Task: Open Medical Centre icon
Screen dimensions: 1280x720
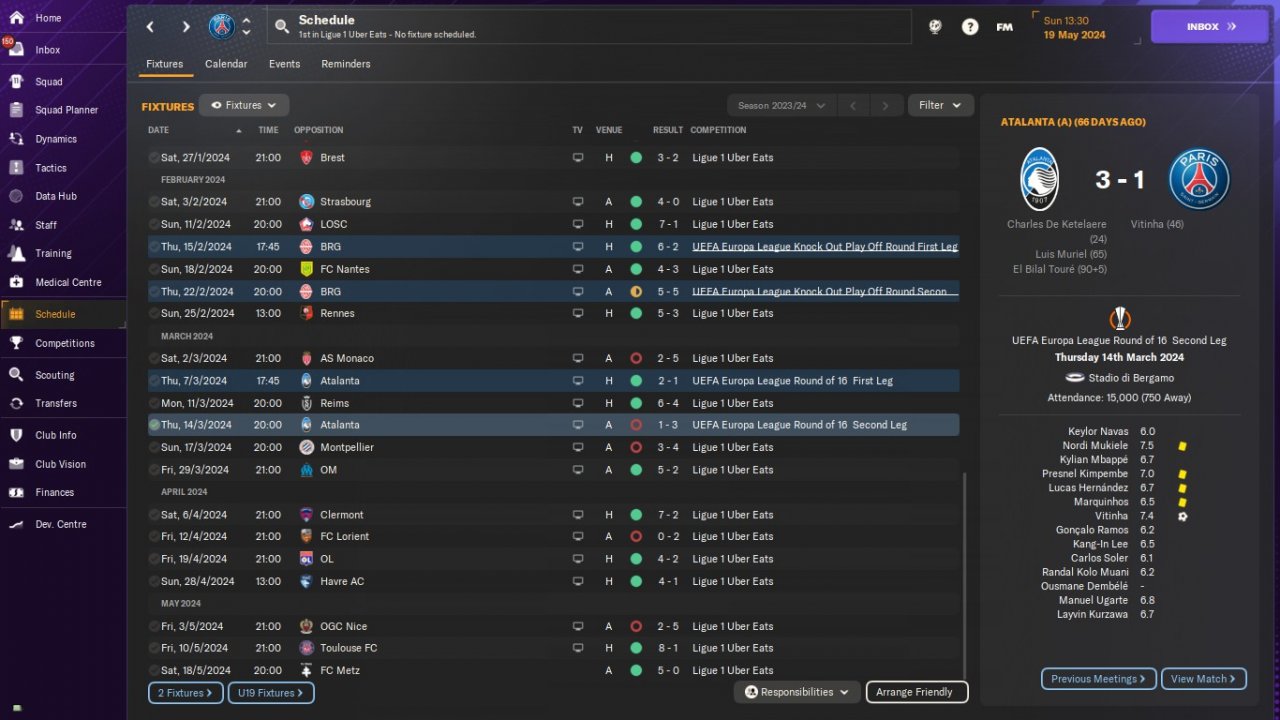Action: point(16,282)
